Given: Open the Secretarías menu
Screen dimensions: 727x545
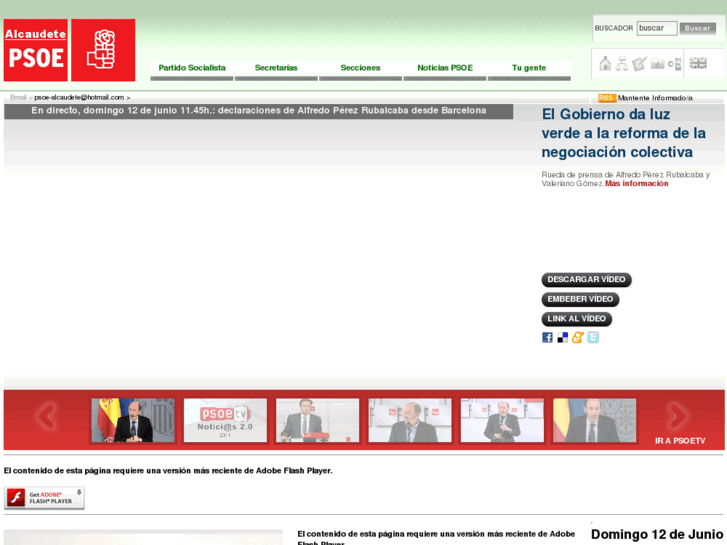Looking at the screenshot, I should tap(276, 68).
